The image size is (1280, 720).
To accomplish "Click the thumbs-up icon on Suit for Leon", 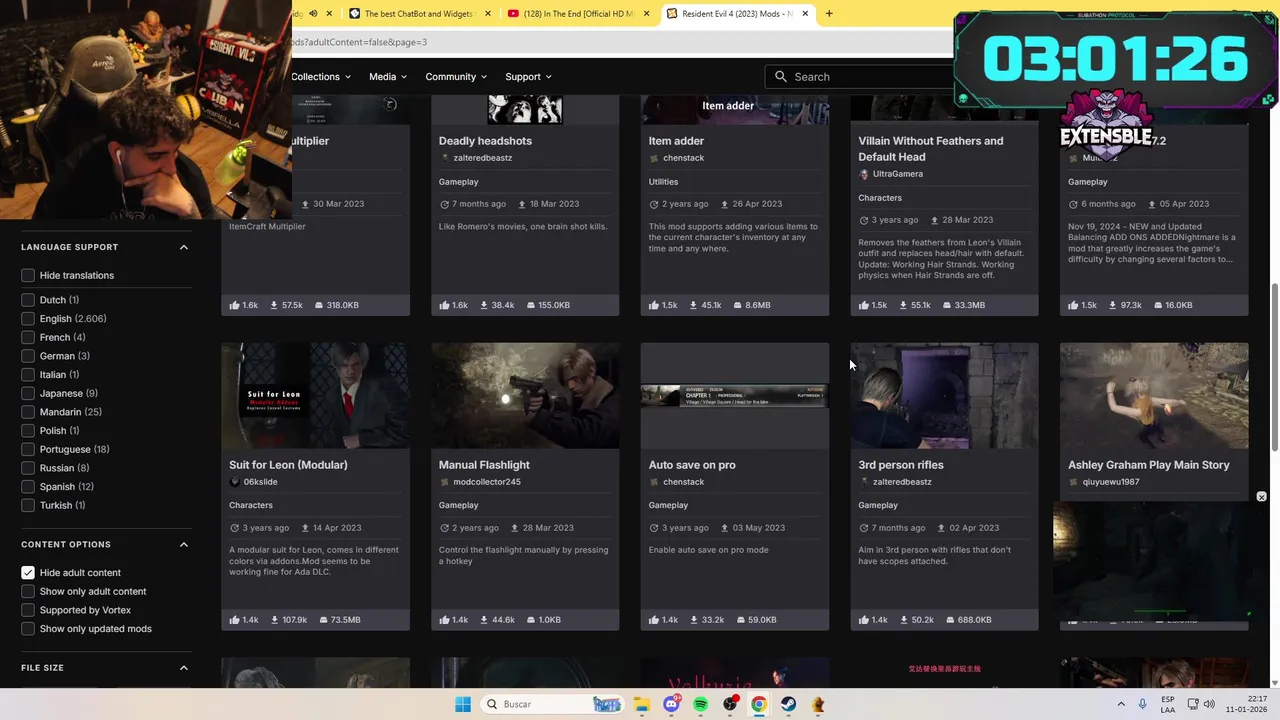I will [x=234, y=620].
